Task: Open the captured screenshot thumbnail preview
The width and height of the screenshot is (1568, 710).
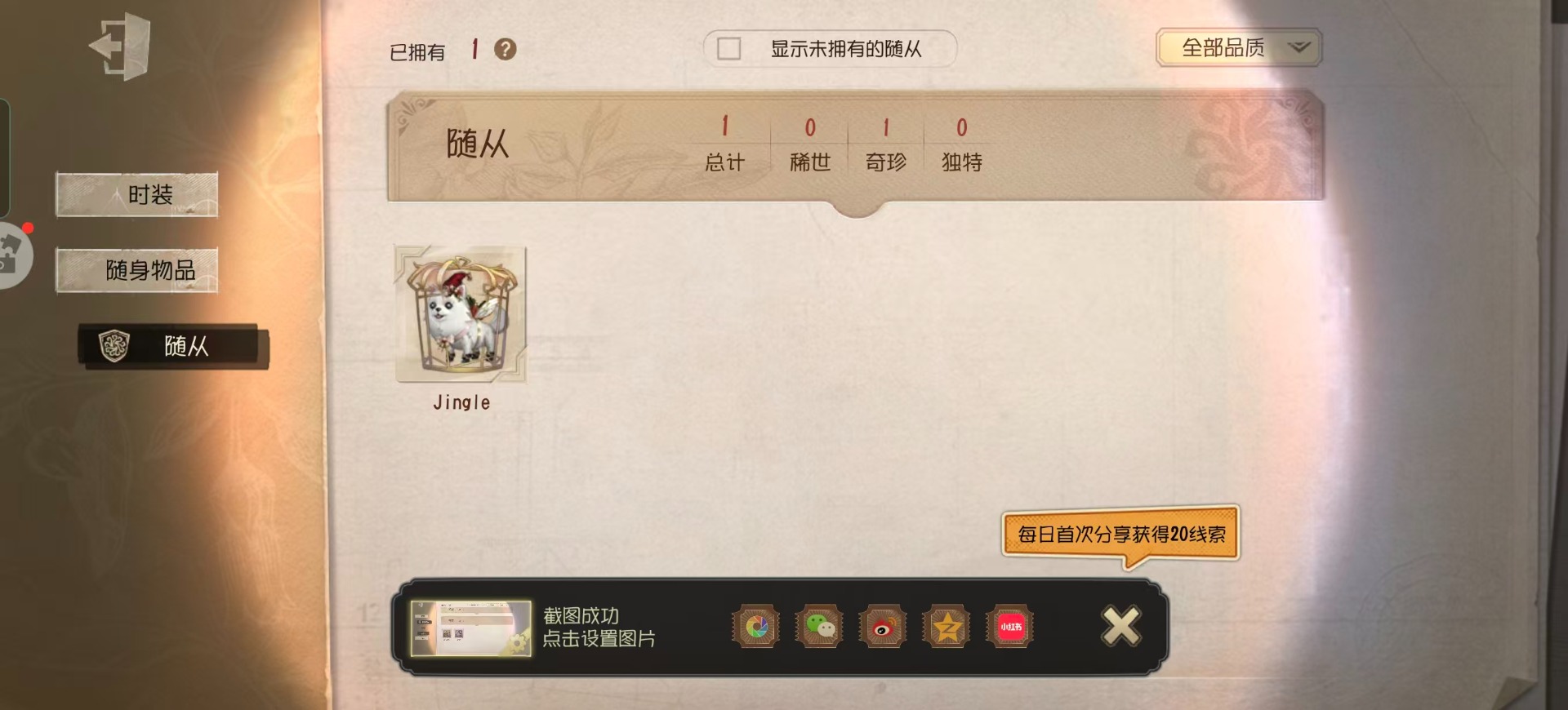Action: click(x=470, y=628)
